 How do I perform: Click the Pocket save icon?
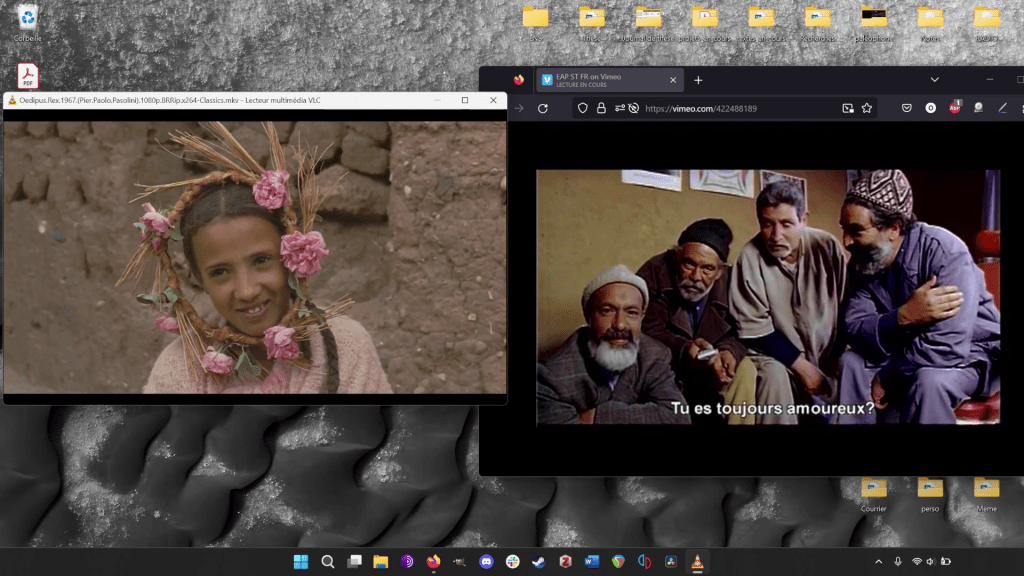coord(907,108)
